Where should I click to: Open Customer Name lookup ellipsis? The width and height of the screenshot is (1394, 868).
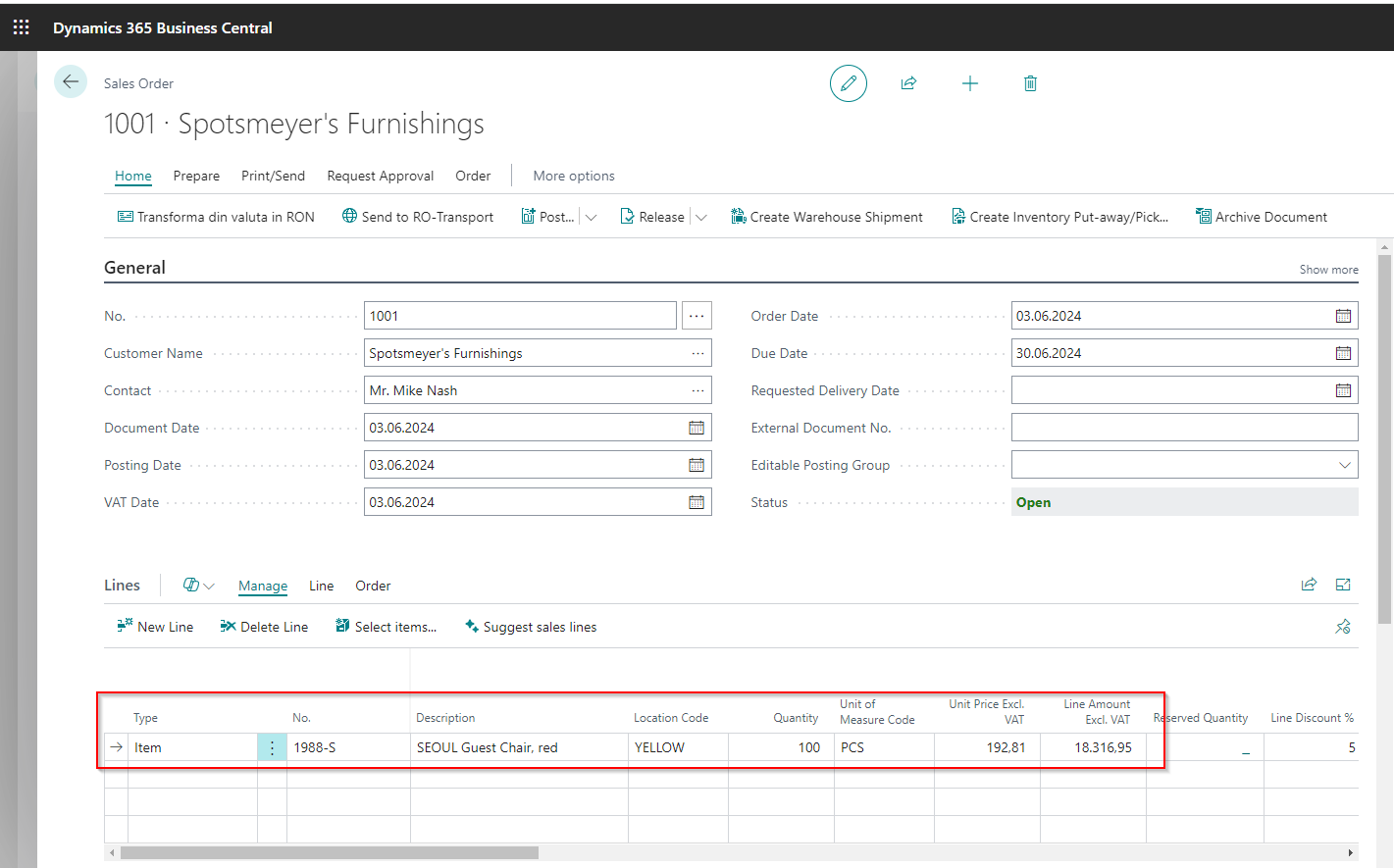697,353
